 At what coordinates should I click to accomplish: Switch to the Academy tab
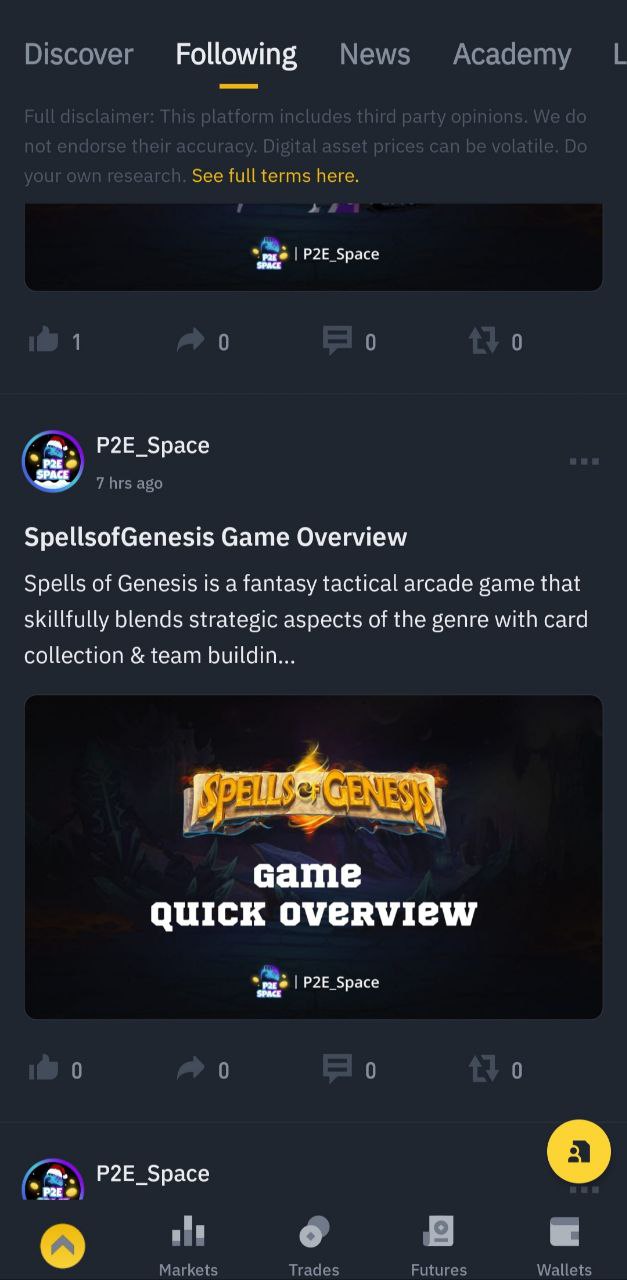click(x=512, y=54)
